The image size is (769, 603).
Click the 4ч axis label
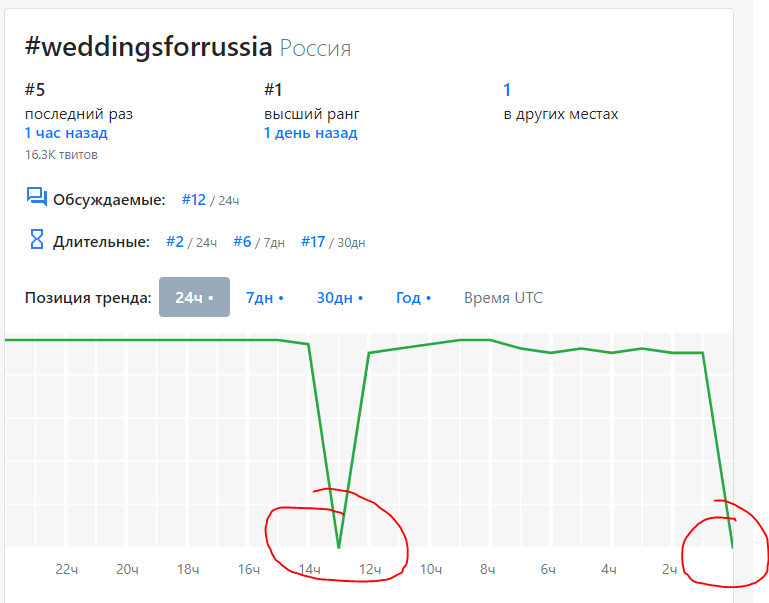(x=609, y=569)
